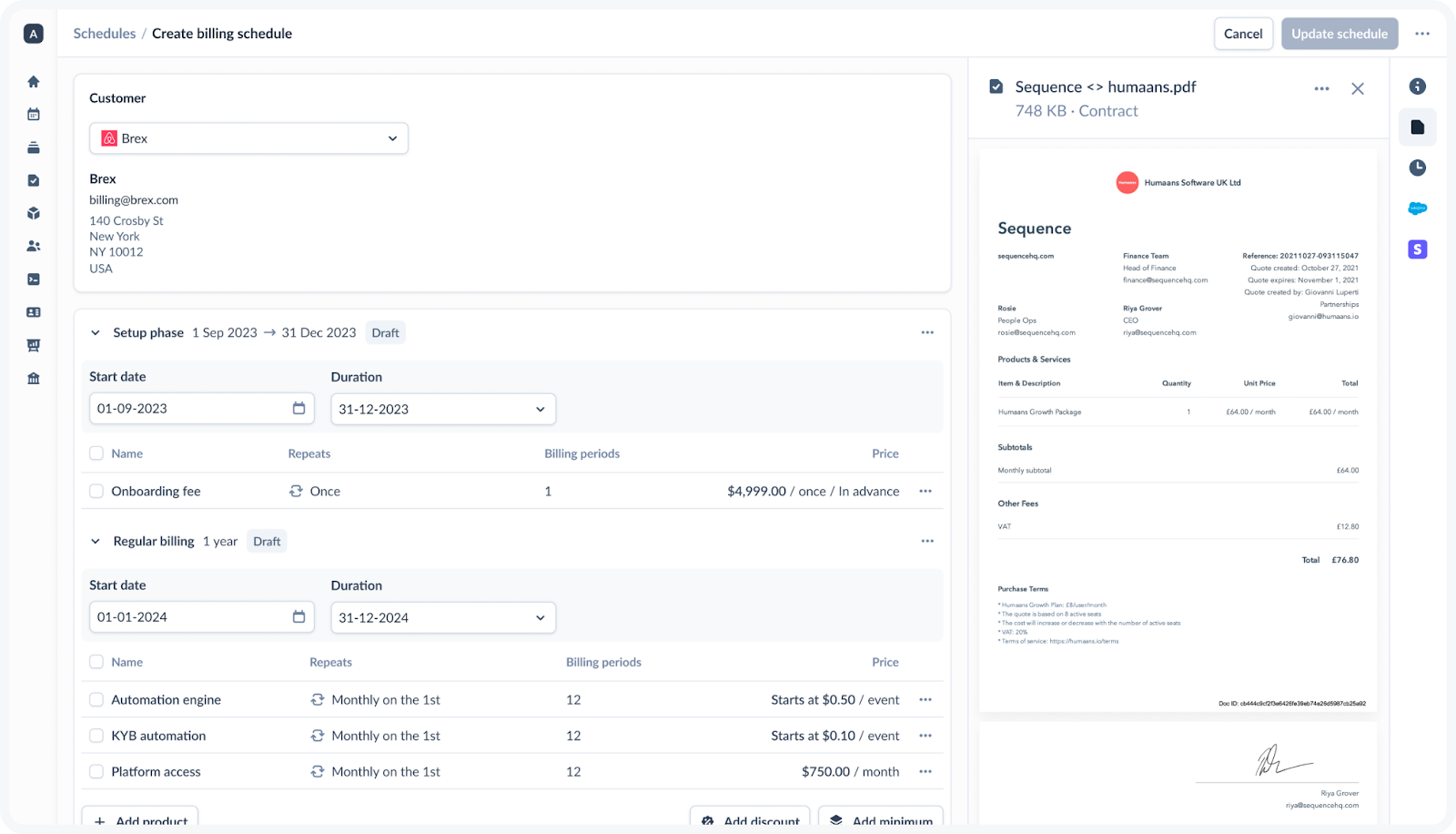Open Platform access row options
The width and height of the screenshot is (1456, 834).
(925, 771)
